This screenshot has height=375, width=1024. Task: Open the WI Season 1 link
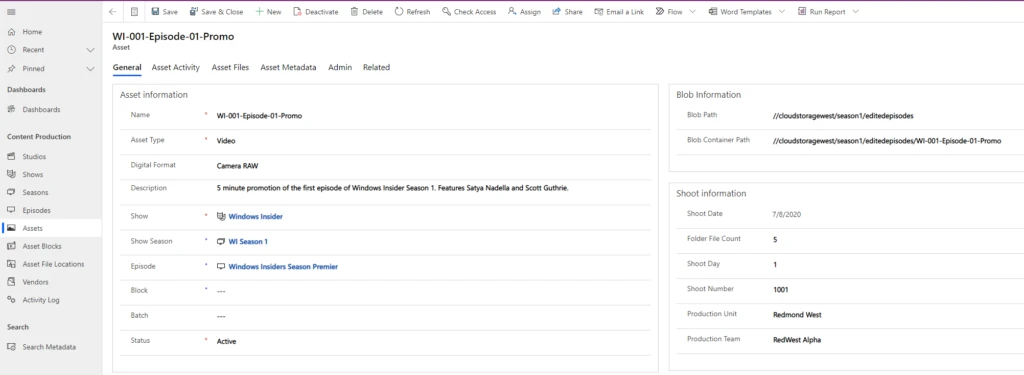click(x=248, y=242)
